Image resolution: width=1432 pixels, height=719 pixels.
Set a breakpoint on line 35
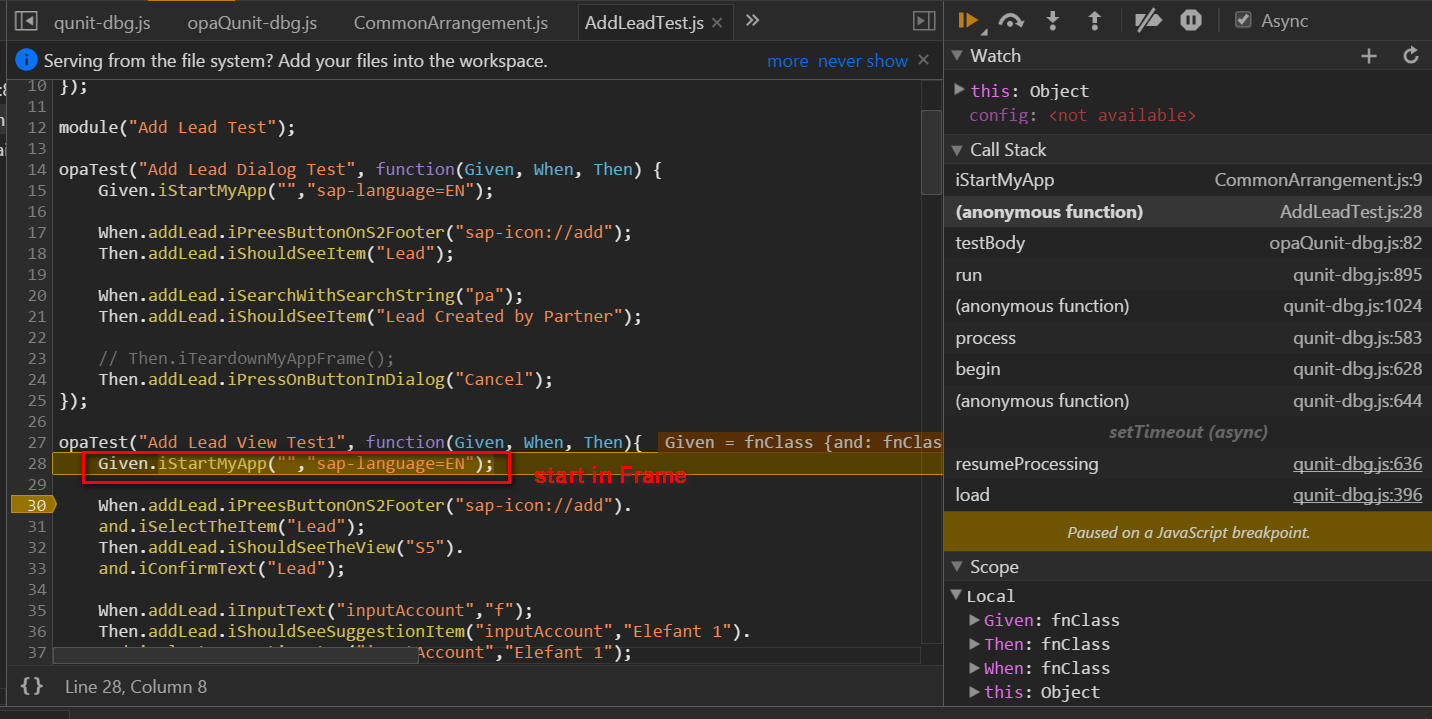coord(36,610)
